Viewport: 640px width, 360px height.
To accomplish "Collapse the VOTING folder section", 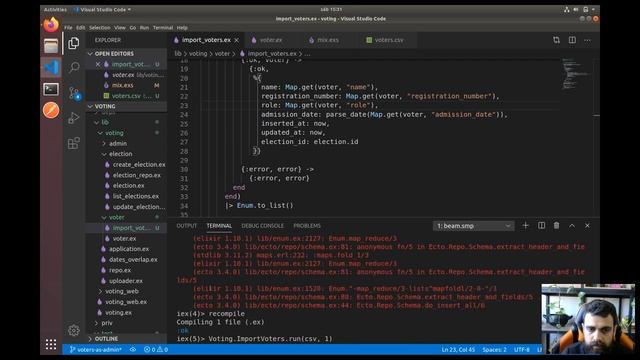I will pos(105,106).
